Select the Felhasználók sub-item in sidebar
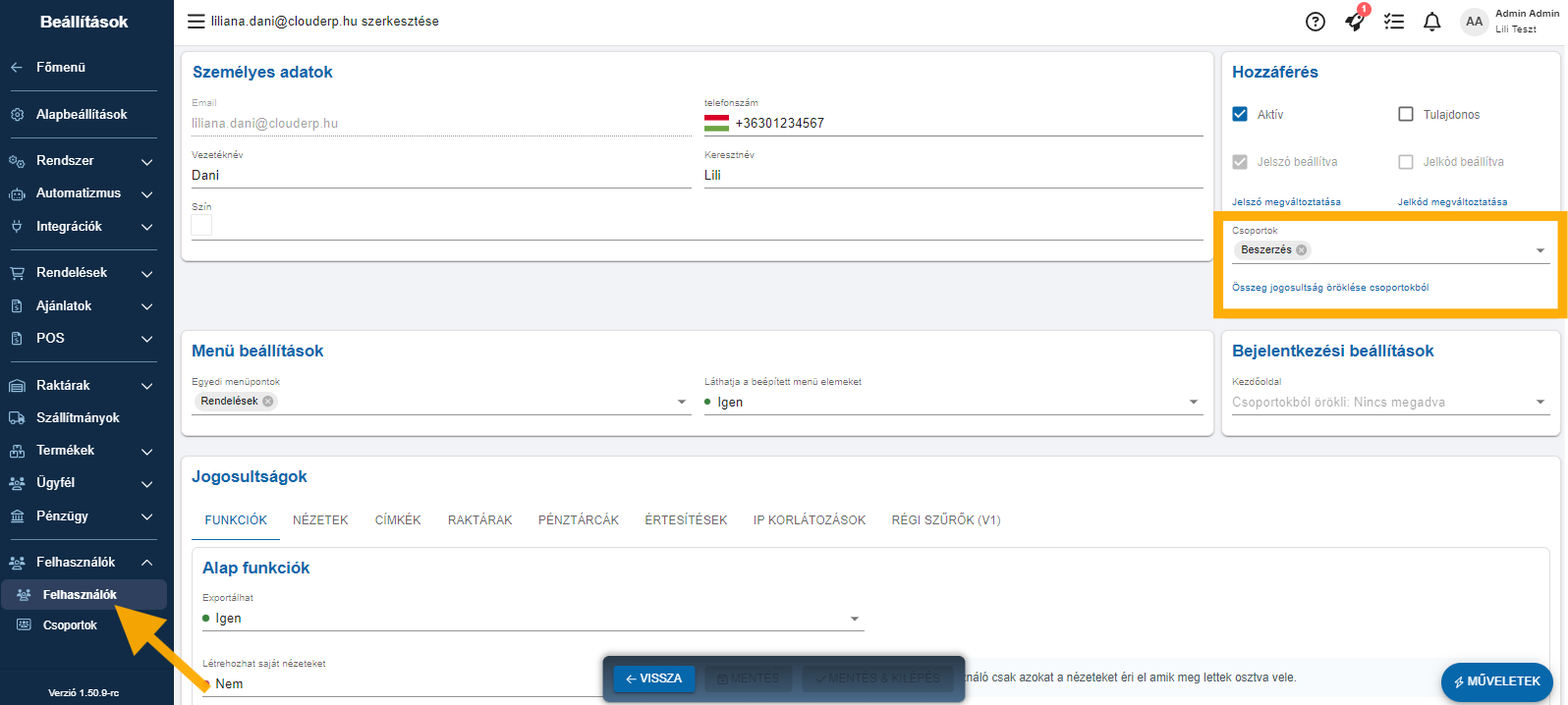 click(84, 595)
